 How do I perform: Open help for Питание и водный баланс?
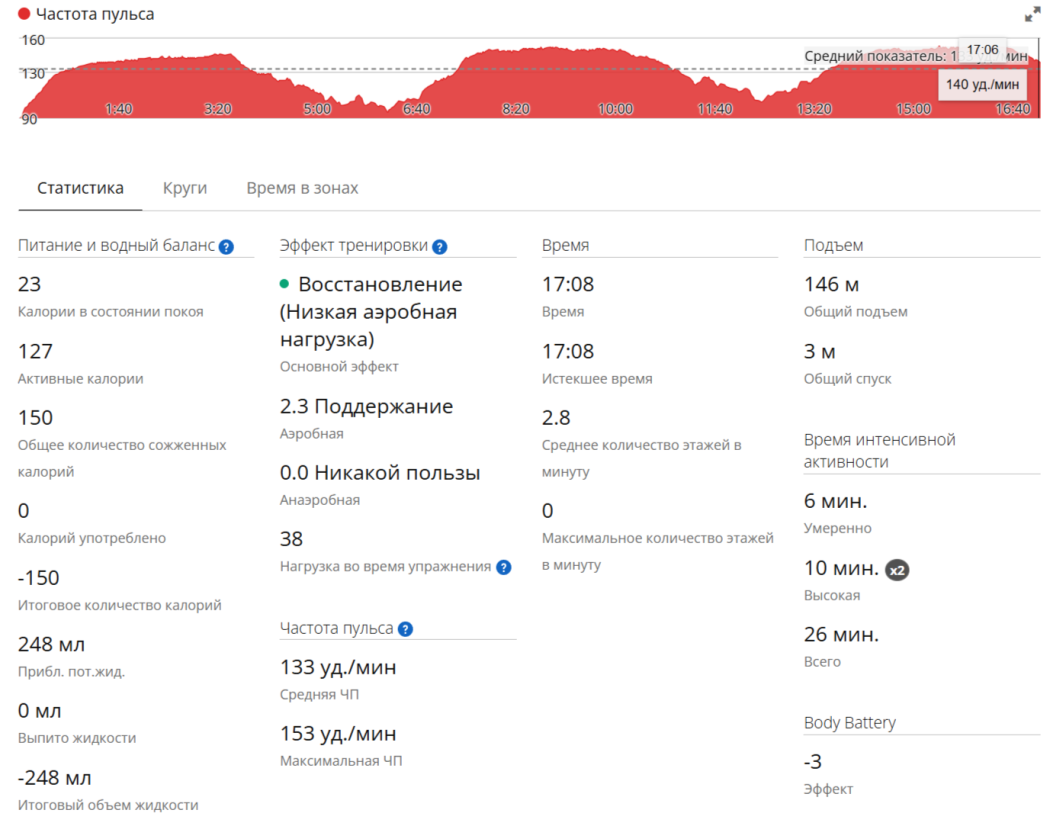point(226,247)
